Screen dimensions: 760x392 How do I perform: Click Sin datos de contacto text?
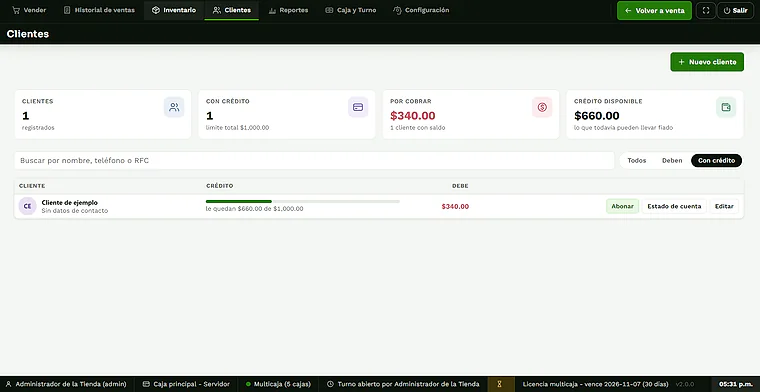point(75,211)
